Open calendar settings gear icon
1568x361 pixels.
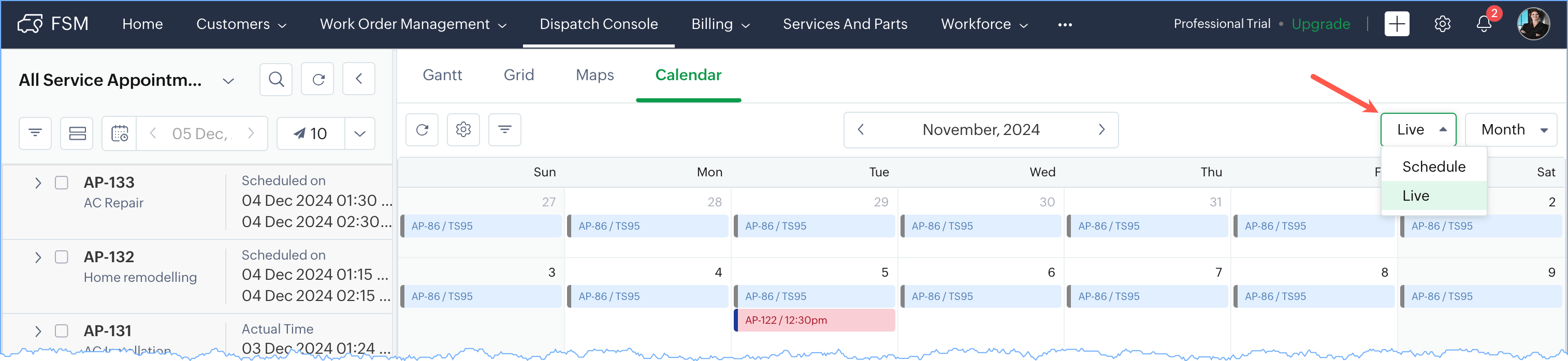[x=463, y=129]
